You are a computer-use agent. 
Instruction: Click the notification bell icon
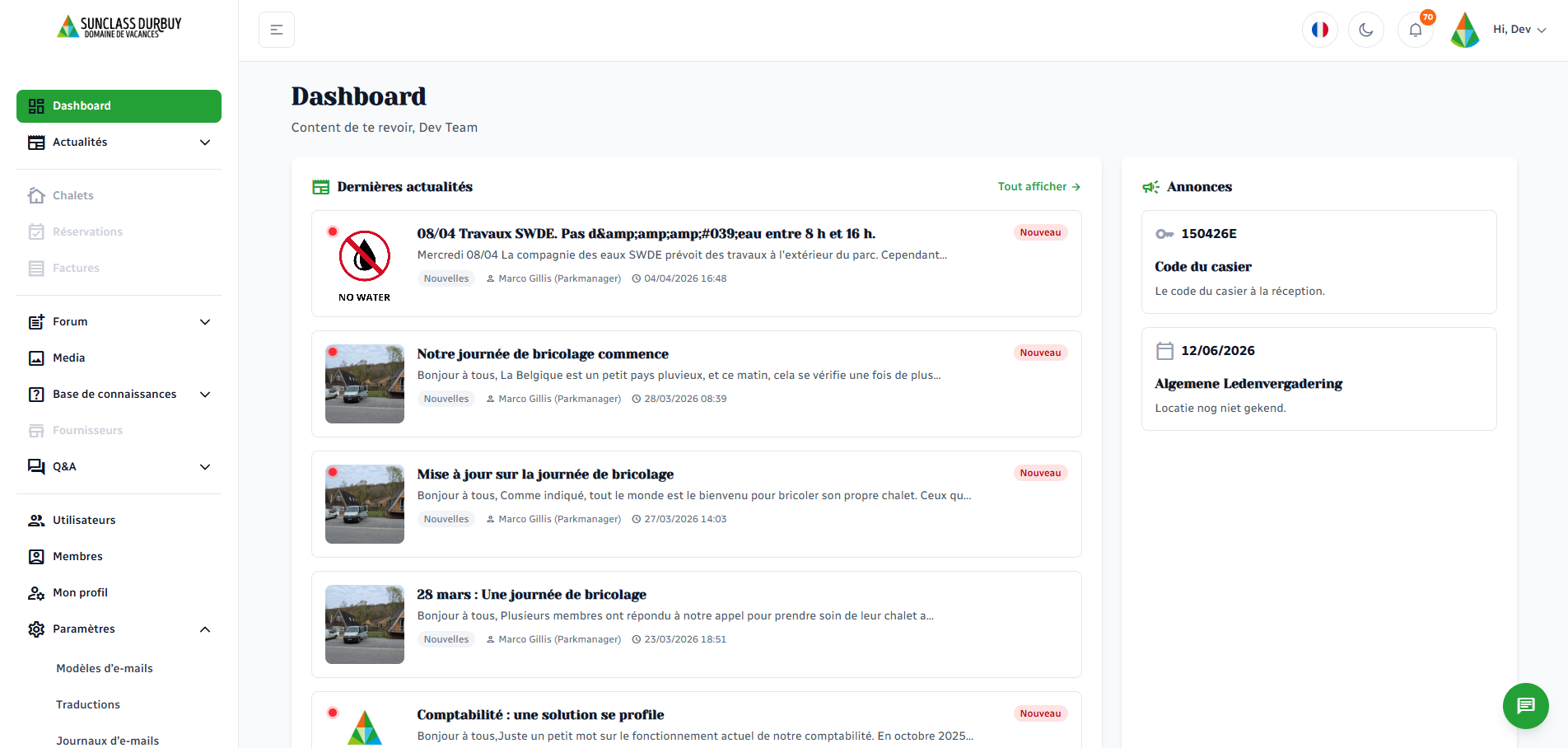(x=1415, y=30)
